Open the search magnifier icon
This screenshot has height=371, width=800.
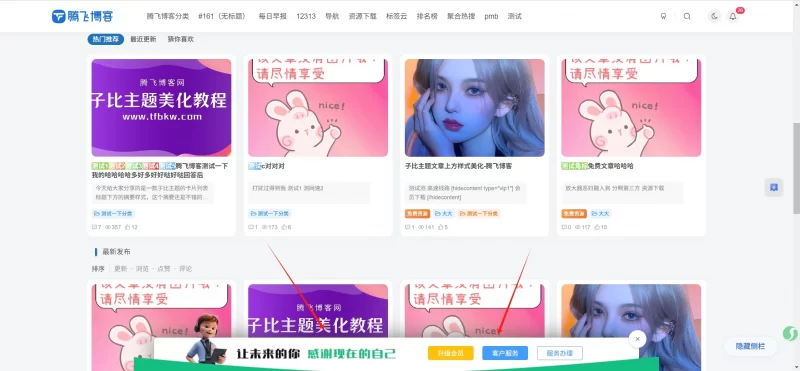pos(687,16)
